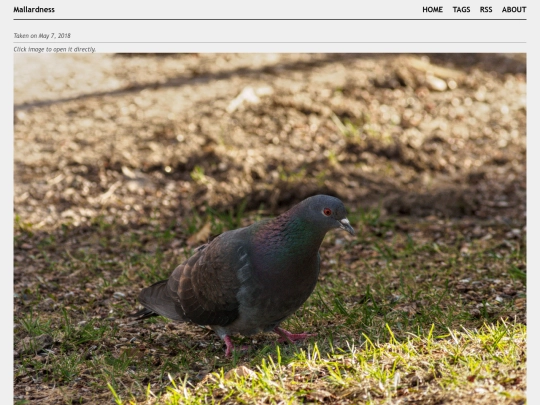Screen dimensions: 540x405
Task: Open the Mallardness site title link
Action: (x=34, y=10)
